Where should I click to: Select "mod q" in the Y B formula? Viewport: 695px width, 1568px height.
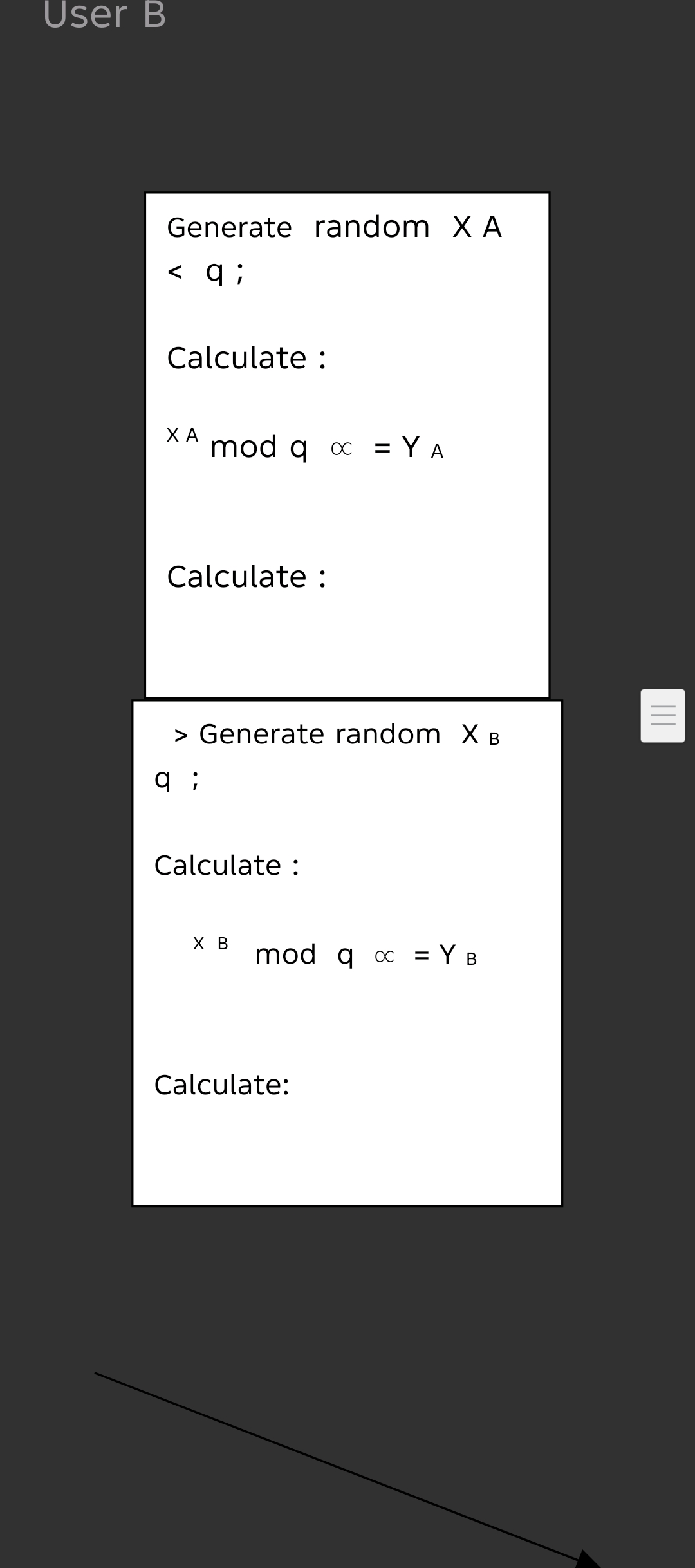pyautogui.click(x=304, y=955)
